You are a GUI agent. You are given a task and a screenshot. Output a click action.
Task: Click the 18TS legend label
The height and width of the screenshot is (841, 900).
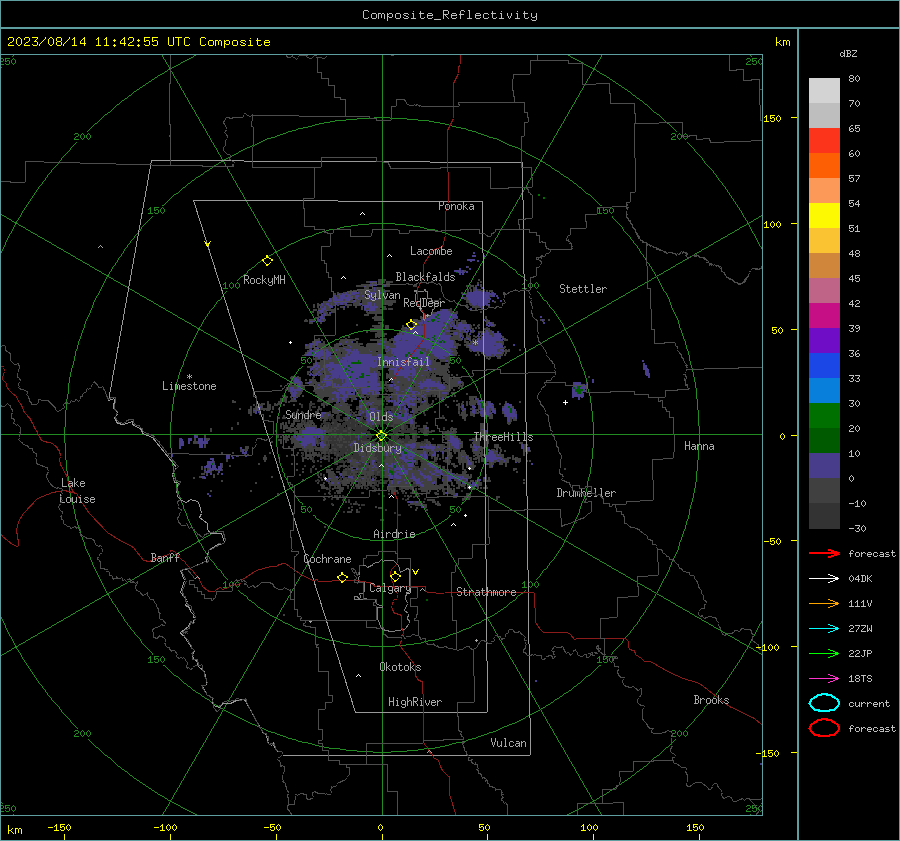(860, 679)
